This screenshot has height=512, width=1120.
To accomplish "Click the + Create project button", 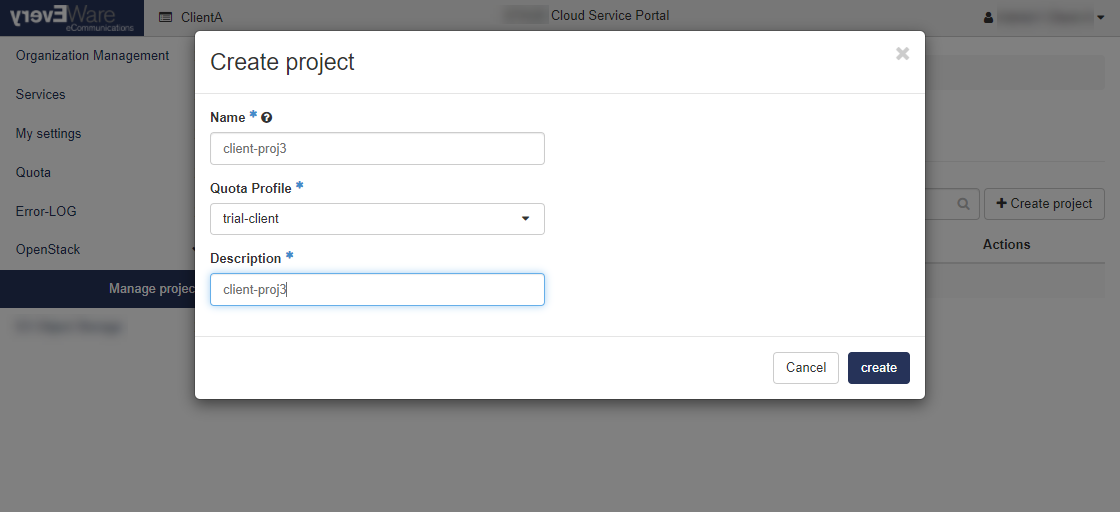I will pos(1044,204).
